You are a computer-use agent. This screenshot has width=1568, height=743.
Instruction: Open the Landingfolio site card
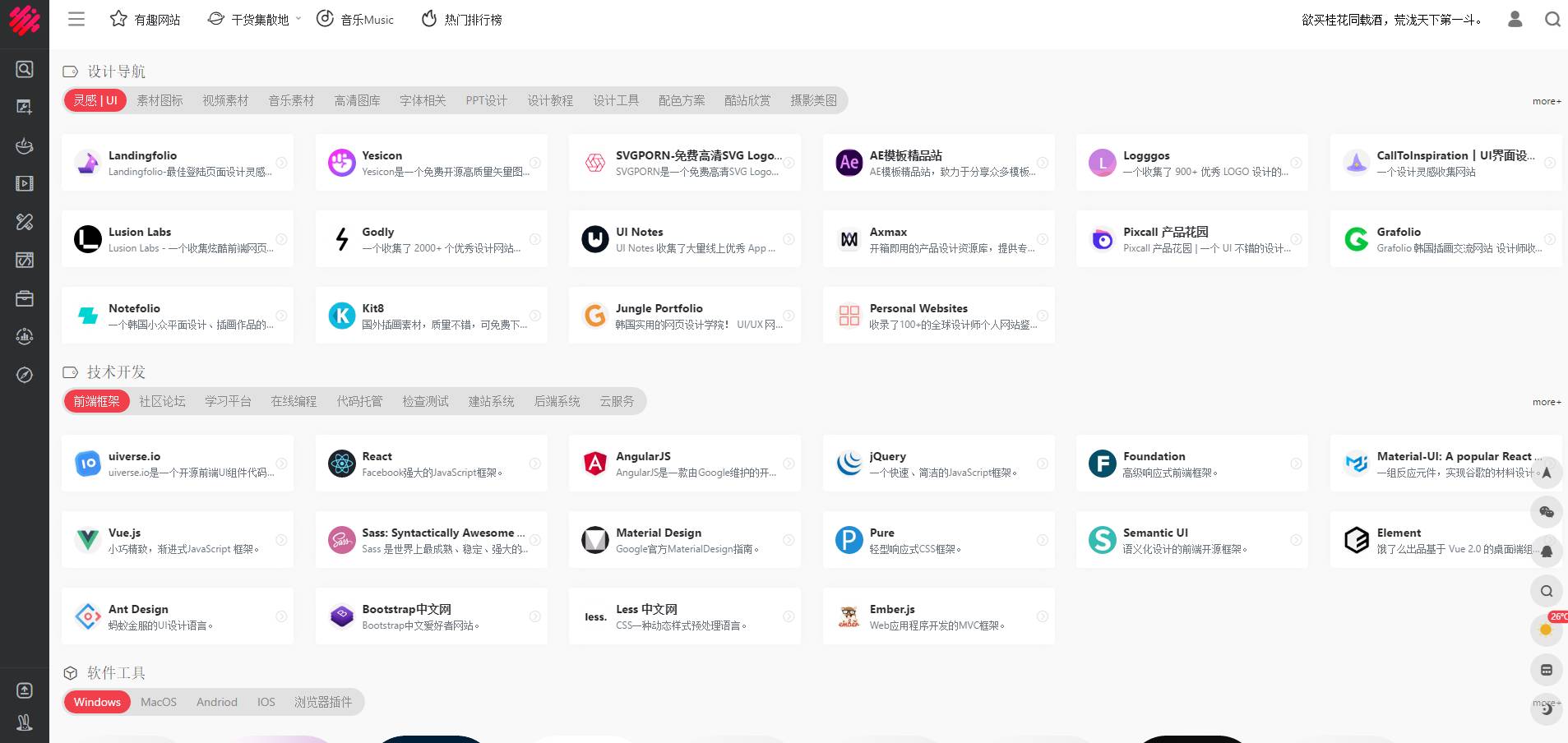point(178,163)
